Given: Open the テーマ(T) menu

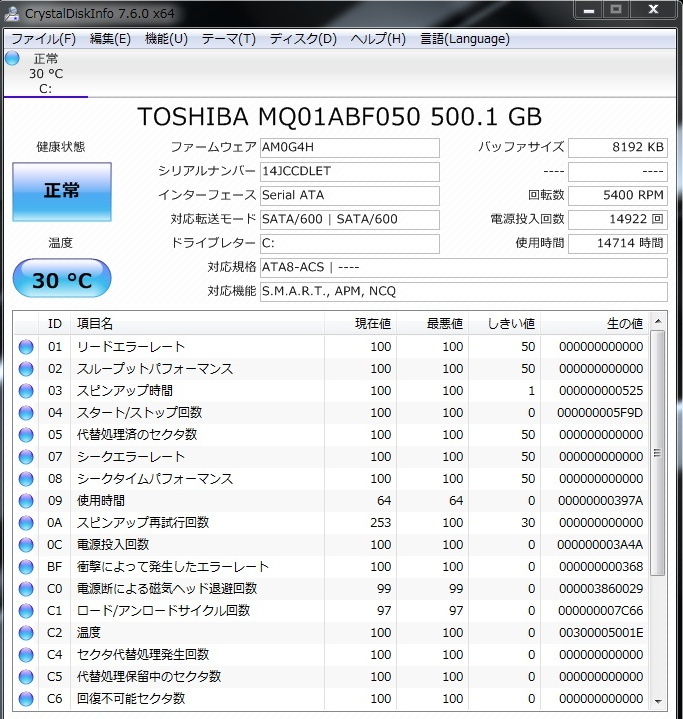Looking at the screenshot, I should [x=228, y=39].
